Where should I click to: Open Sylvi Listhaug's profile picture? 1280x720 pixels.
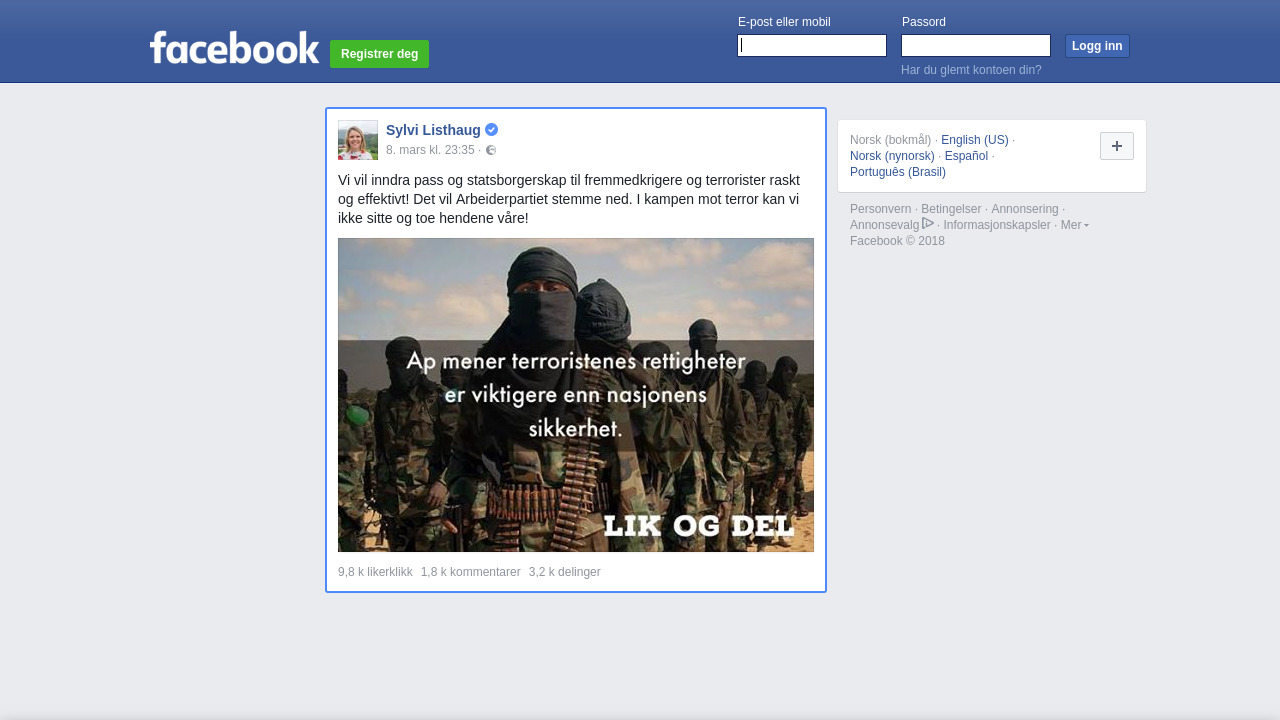coord(358,140)
